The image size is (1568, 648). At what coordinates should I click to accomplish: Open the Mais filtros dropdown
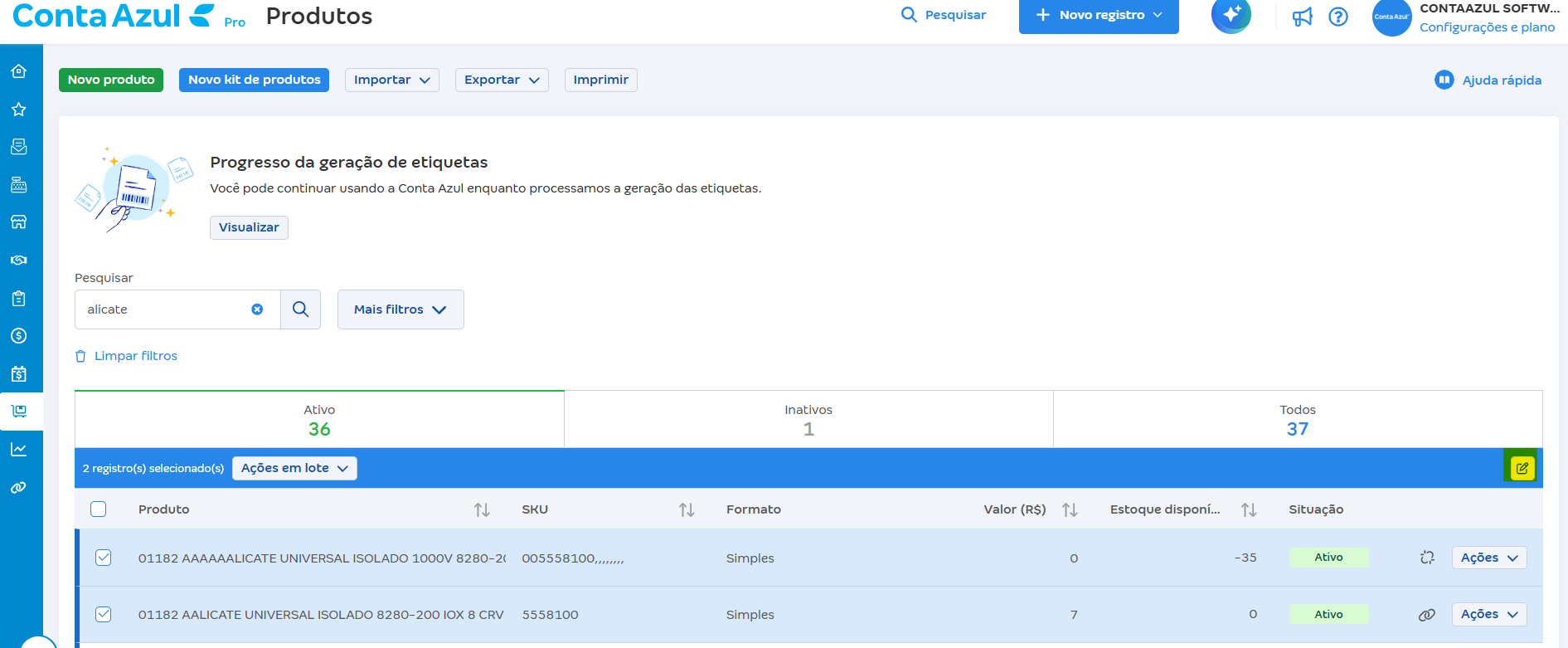point(400,309)
